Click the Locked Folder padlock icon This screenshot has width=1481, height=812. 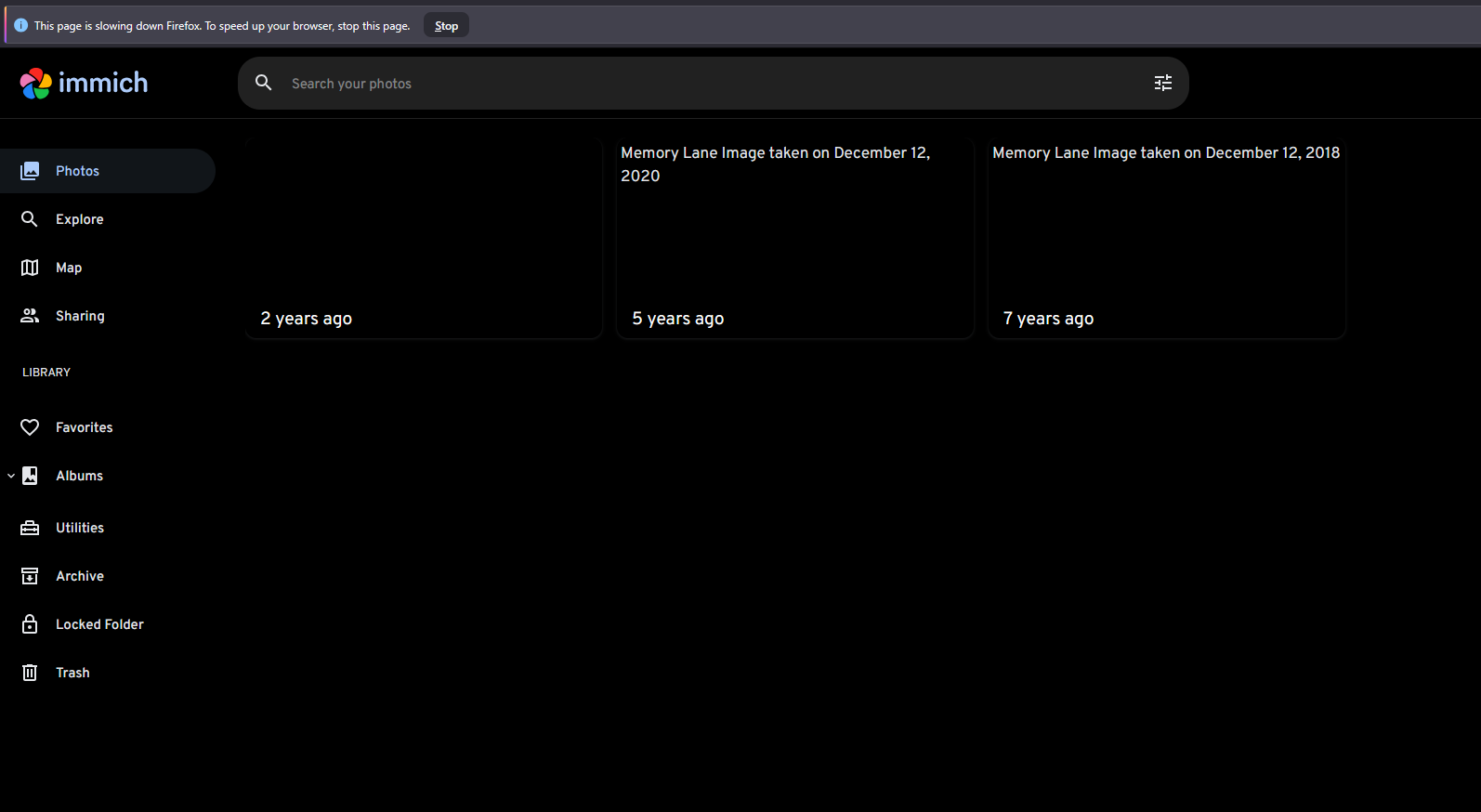[30, 624]
